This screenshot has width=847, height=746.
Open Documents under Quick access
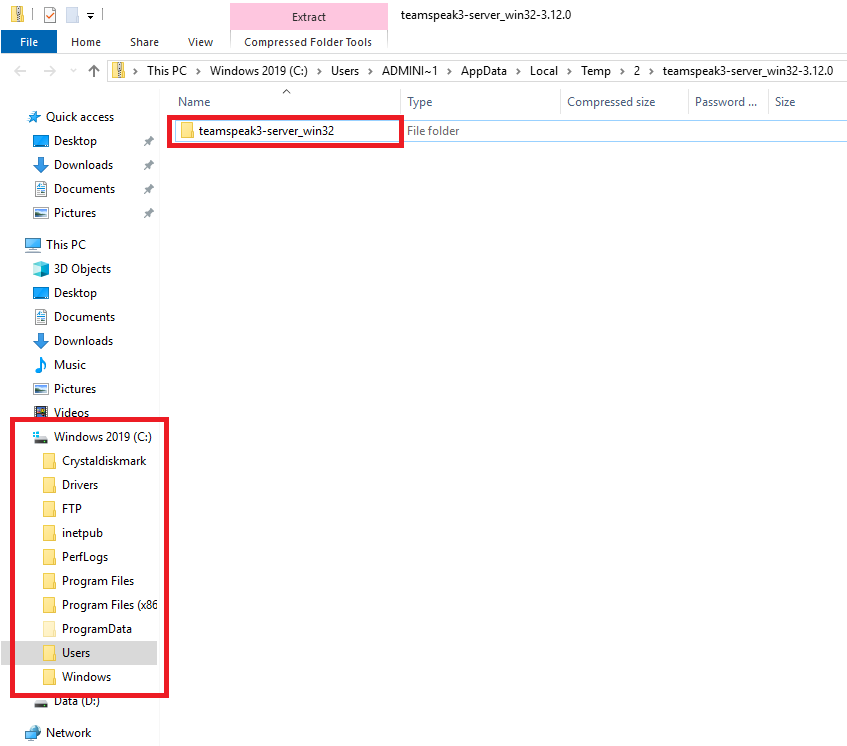(84, 189)
